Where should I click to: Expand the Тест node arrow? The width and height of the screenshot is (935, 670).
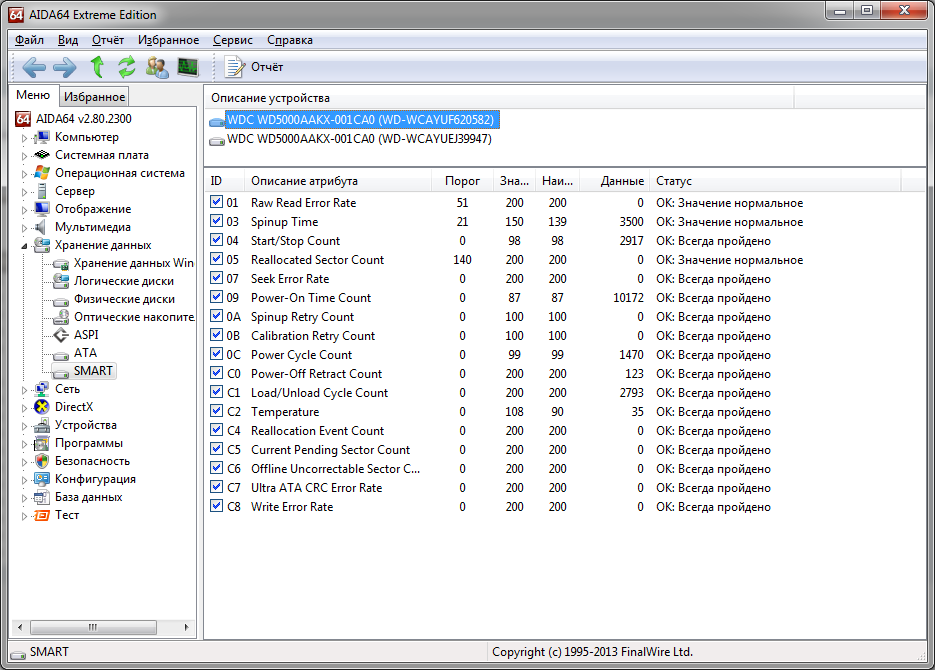(24, 516)
